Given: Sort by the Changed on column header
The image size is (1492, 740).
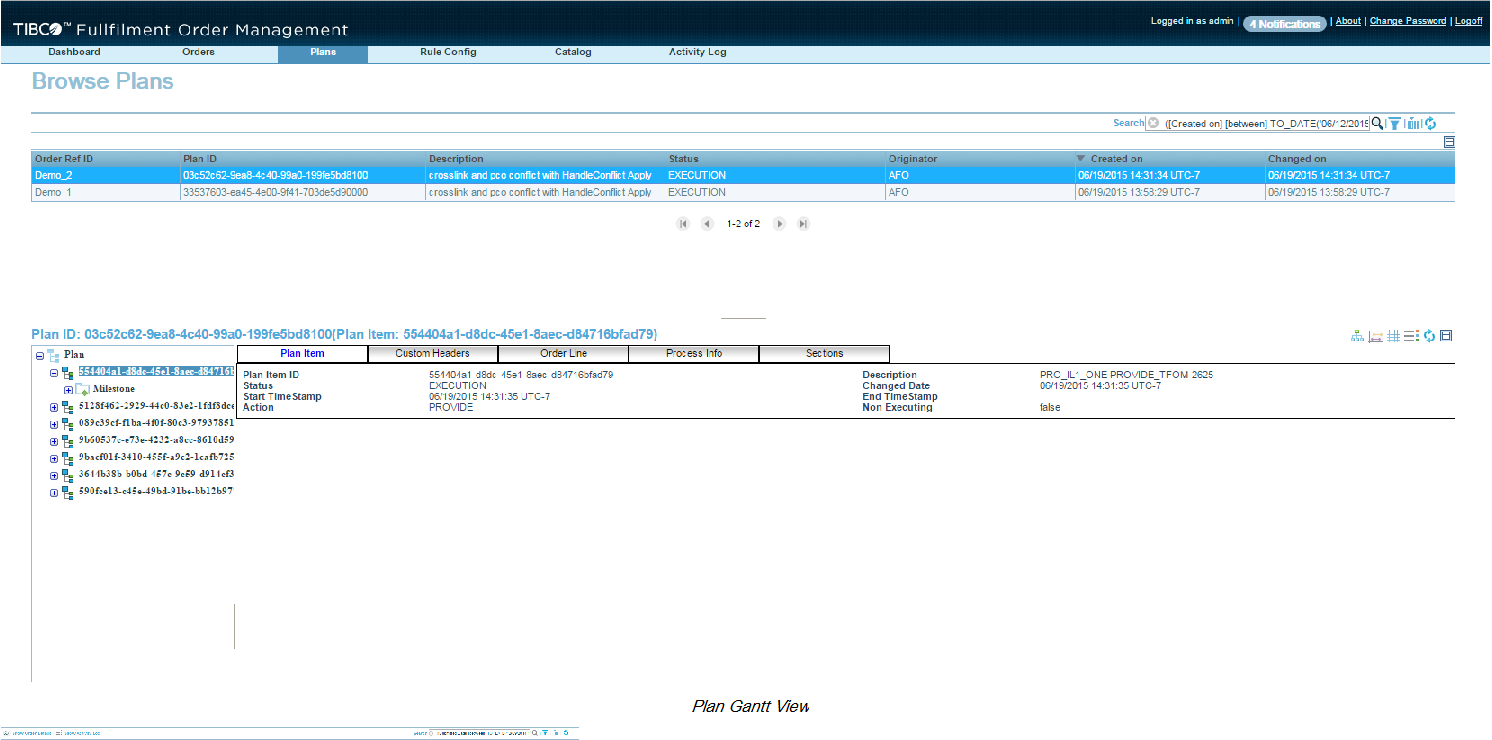Looking at the screenshot, I should (x=1360, y=159).
